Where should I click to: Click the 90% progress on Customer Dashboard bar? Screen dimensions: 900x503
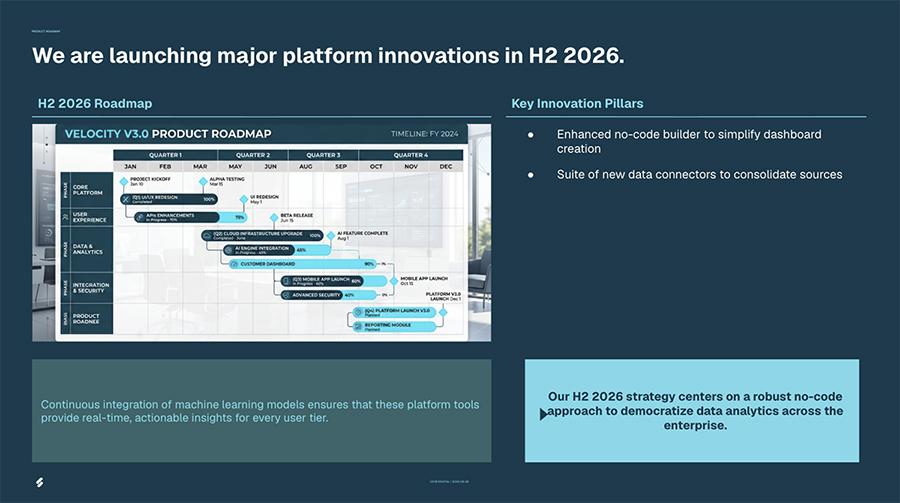pyautogui.click(x=369, y=264)
